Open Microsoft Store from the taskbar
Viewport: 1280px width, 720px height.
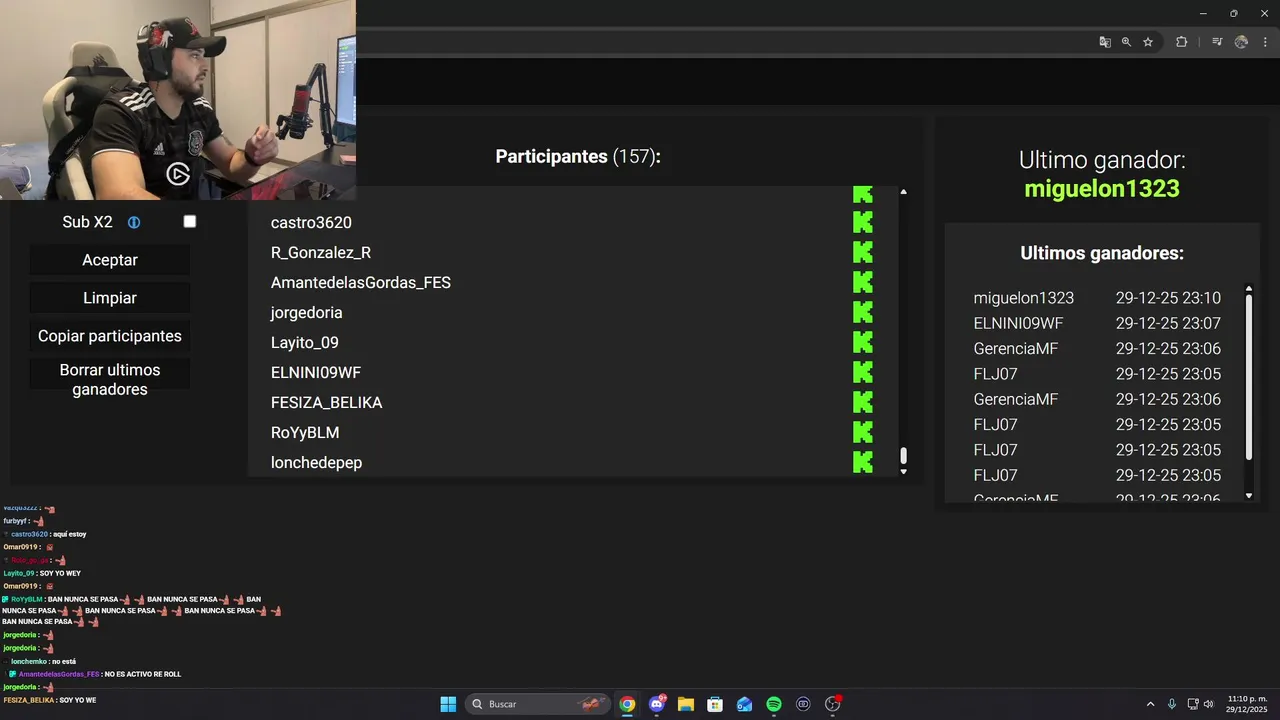(x=715, y=704)
